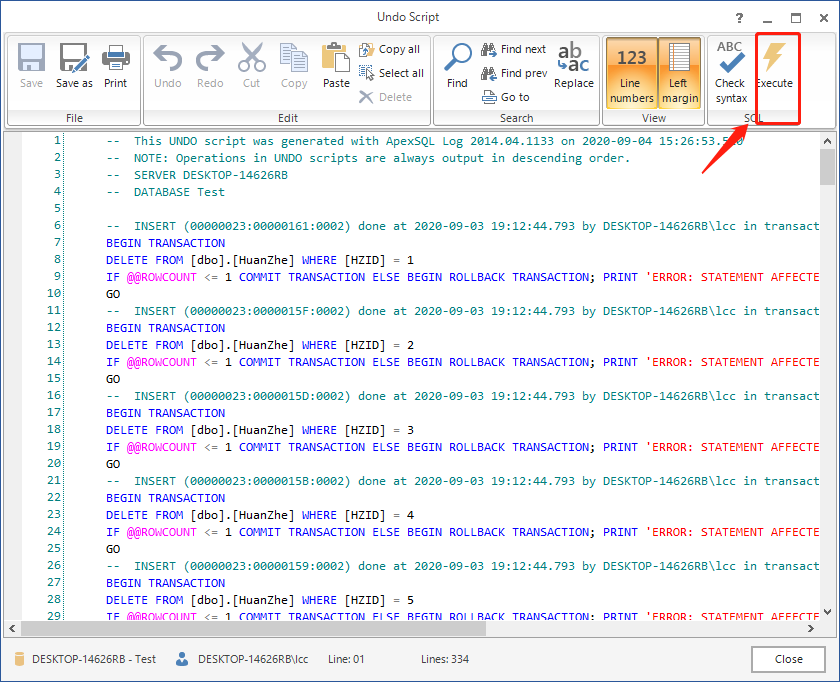Copy selected text
Image resolution: width=840 pixels, height=682 pixels.
294,65
